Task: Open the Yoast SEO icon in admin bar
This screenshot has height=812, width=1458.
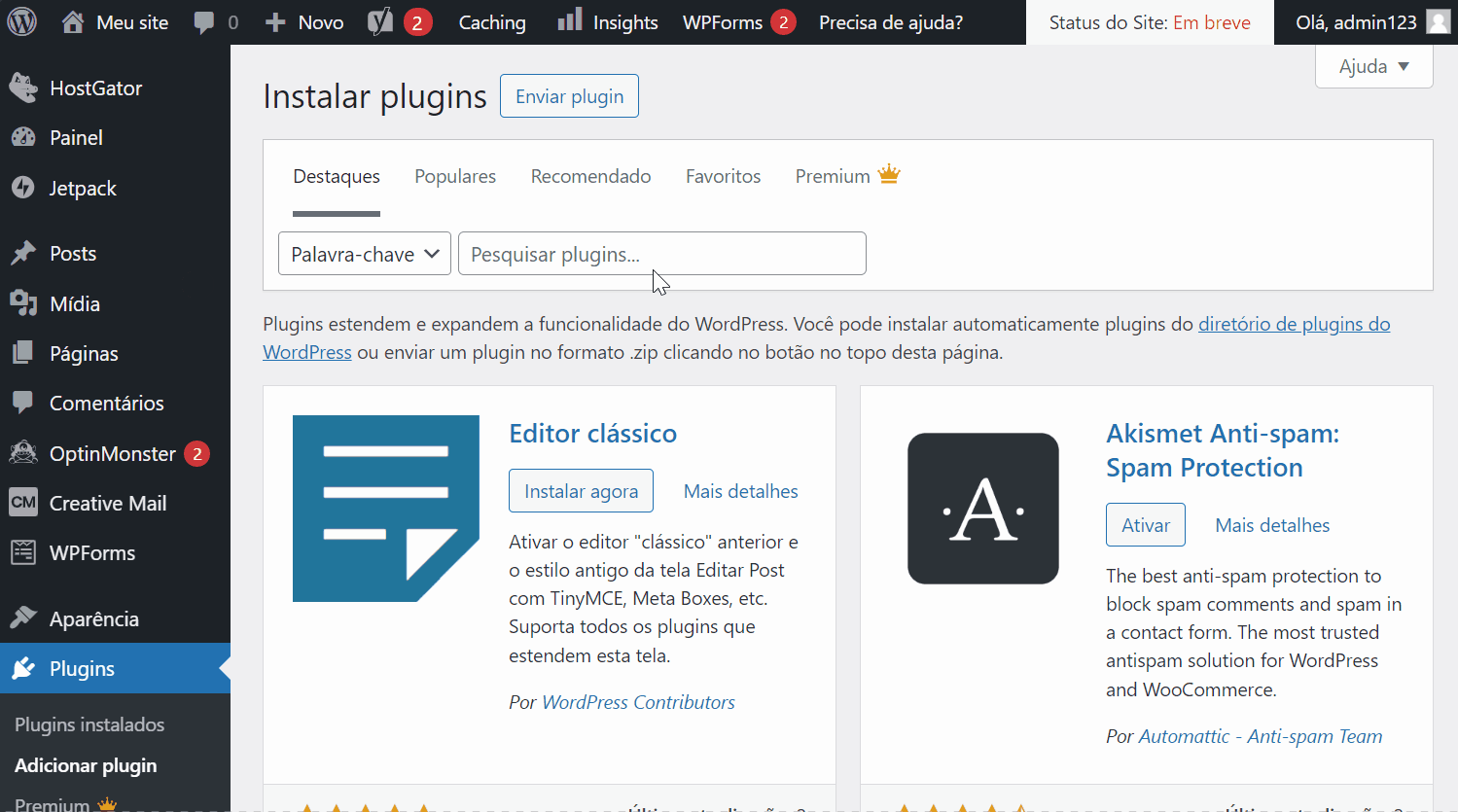Action: [380, 21]
